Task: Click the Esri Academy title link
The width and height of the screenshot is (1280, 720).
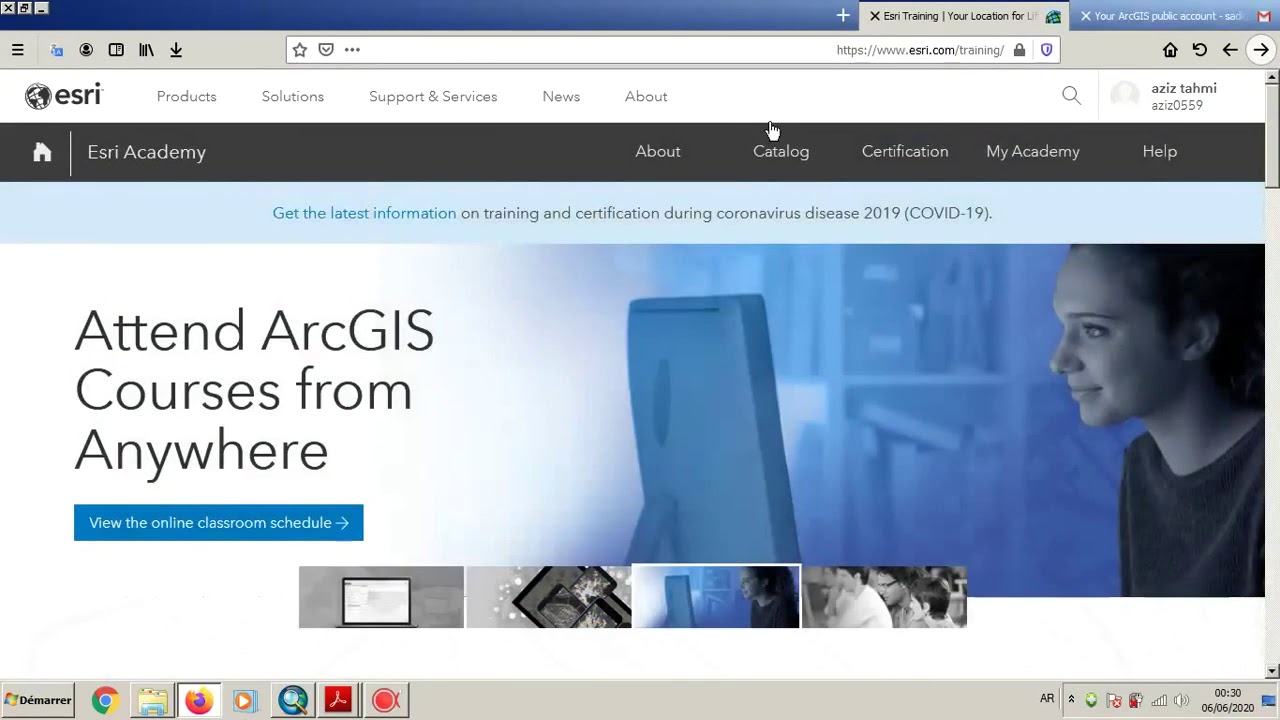Action: point(147,152)
